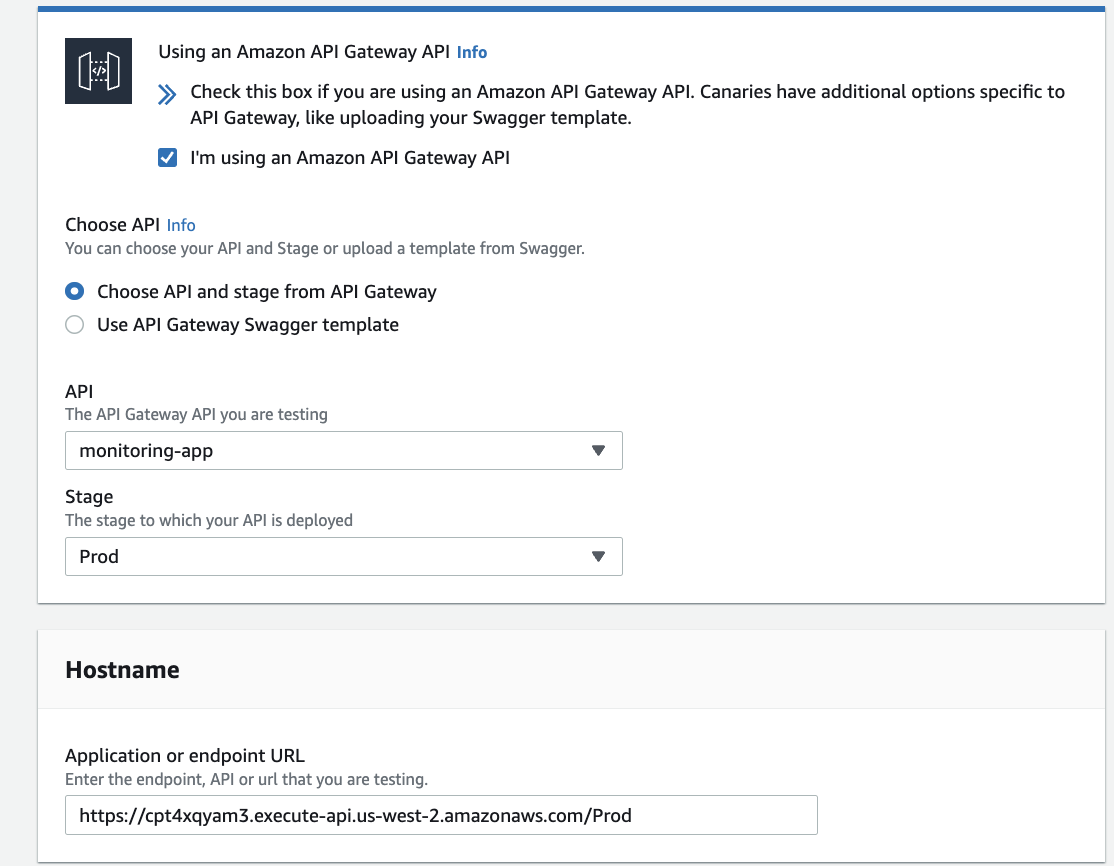Click the Hostname section header
Viewport: 1114px width, 866px height.
coord(122,669)
